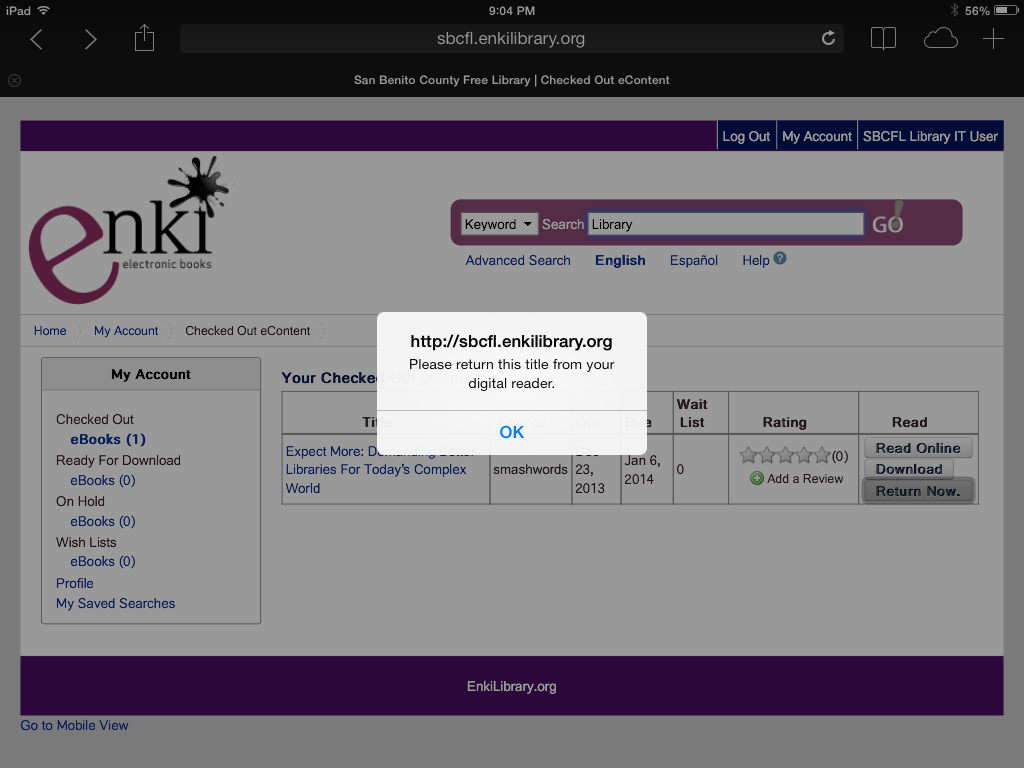Click the Read Online button
This screenshot has width=1024, height=768.
tap(918, 448)
